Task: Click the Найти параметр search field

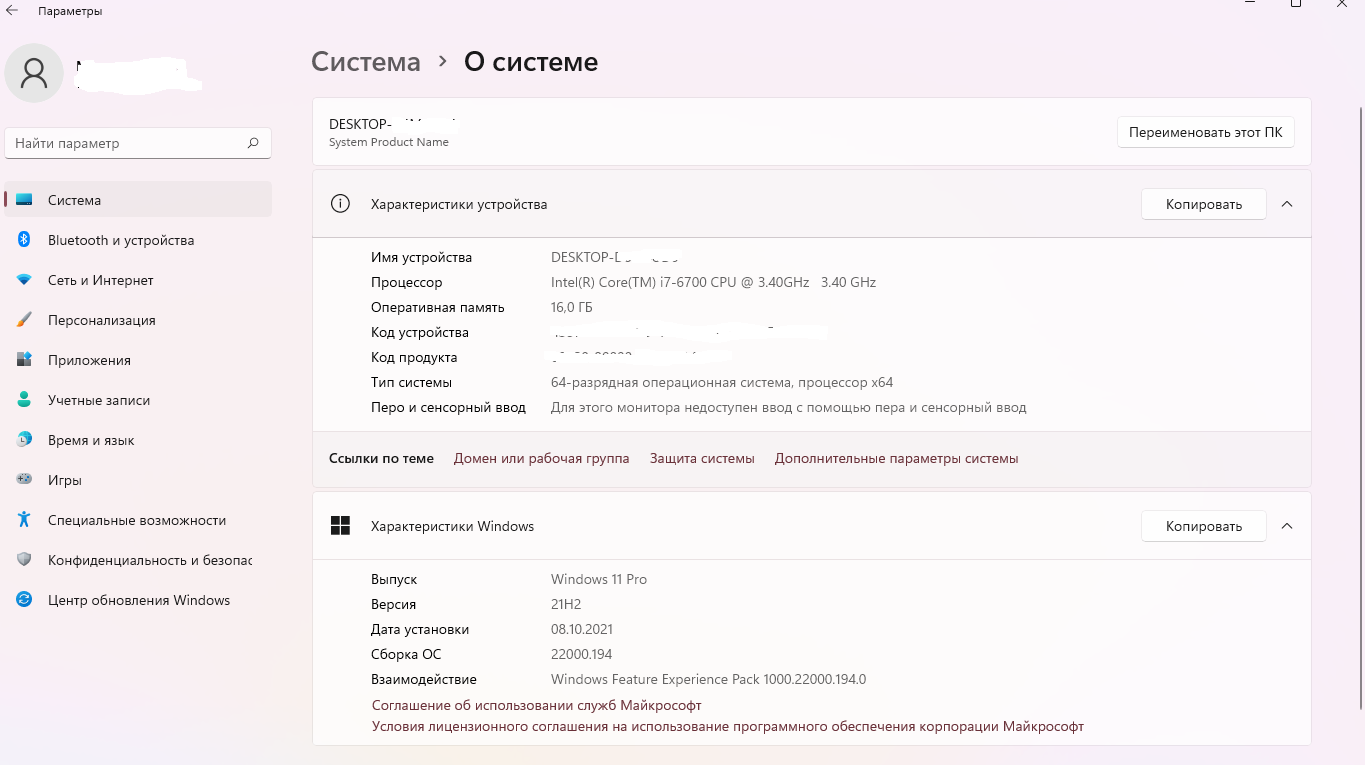Action: point(138,143)
